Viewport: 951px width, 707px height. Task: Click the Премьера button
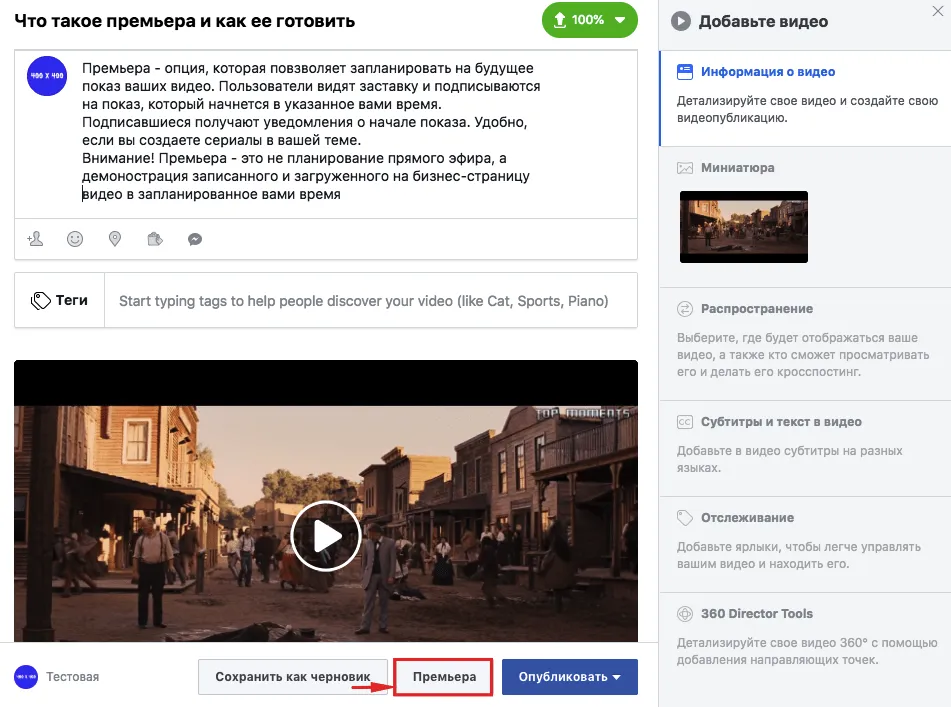[x=444, y=677]
